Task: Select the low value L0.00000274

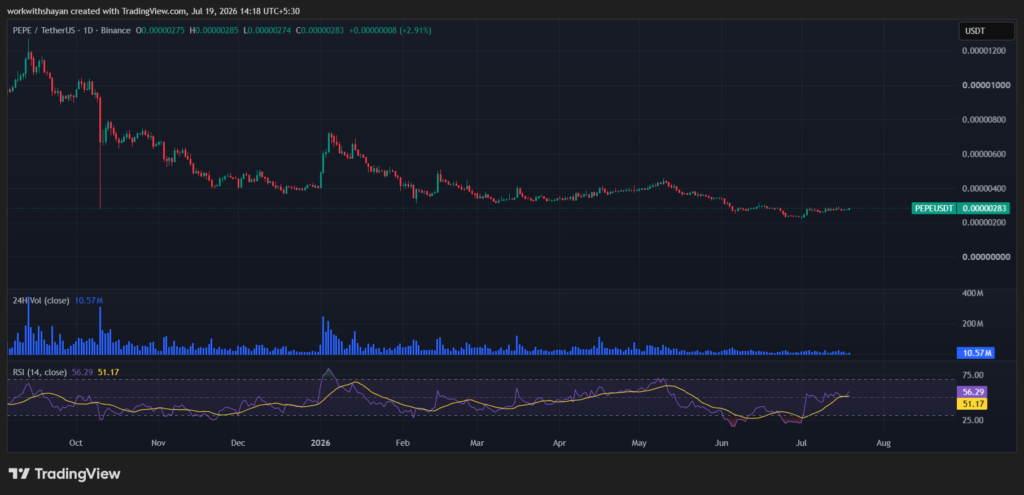Action: coord(268,31)
